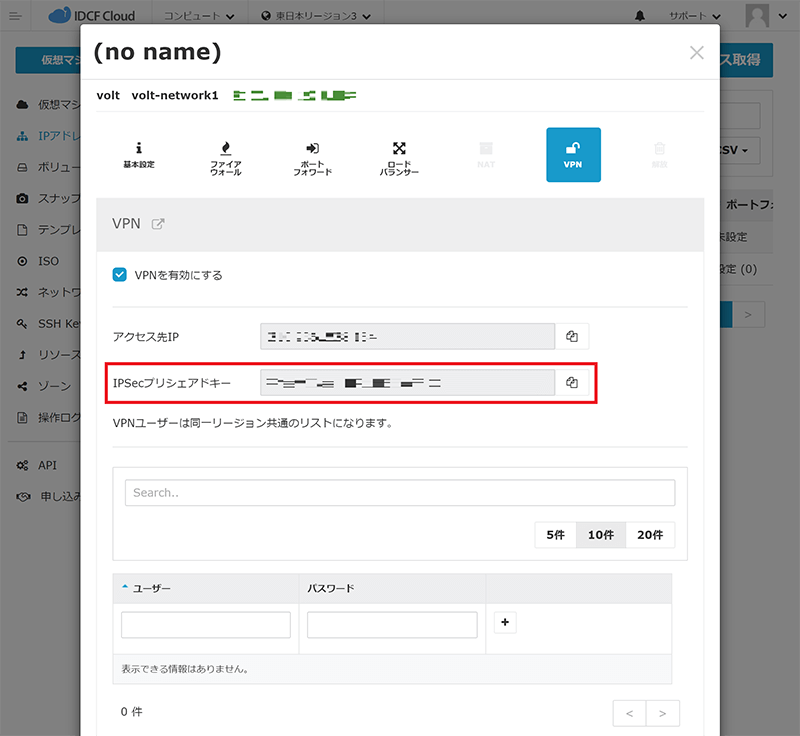
Task: Click the パスワード input field
Action: point(392,625)
